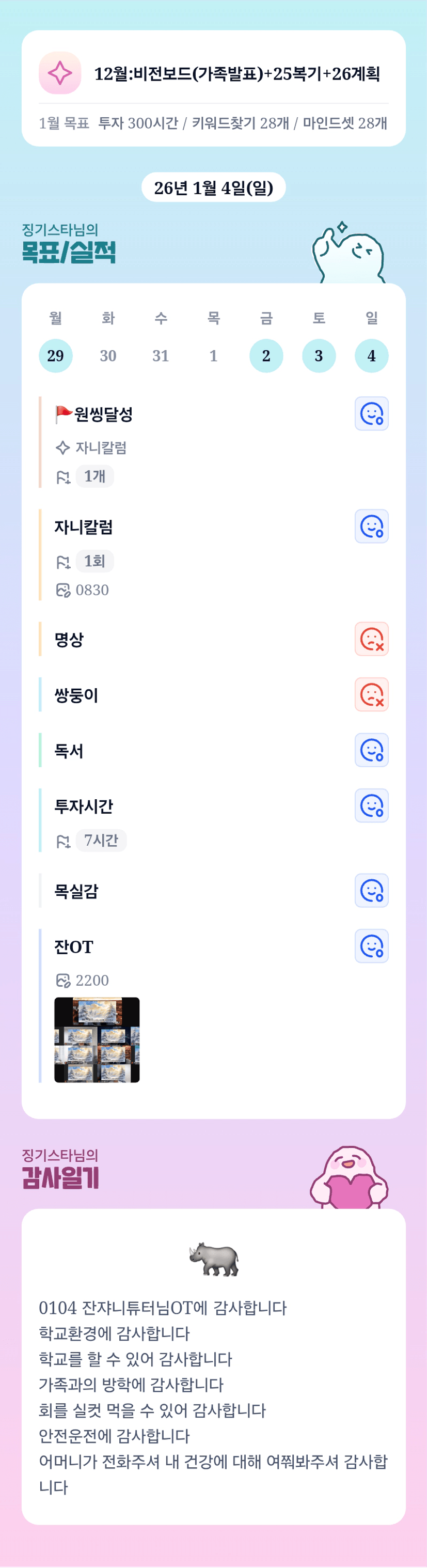Click the rhinoceros emoji in the gratitude diary
This screenshot has height=1568, width=427.
tap(214, 1259)
